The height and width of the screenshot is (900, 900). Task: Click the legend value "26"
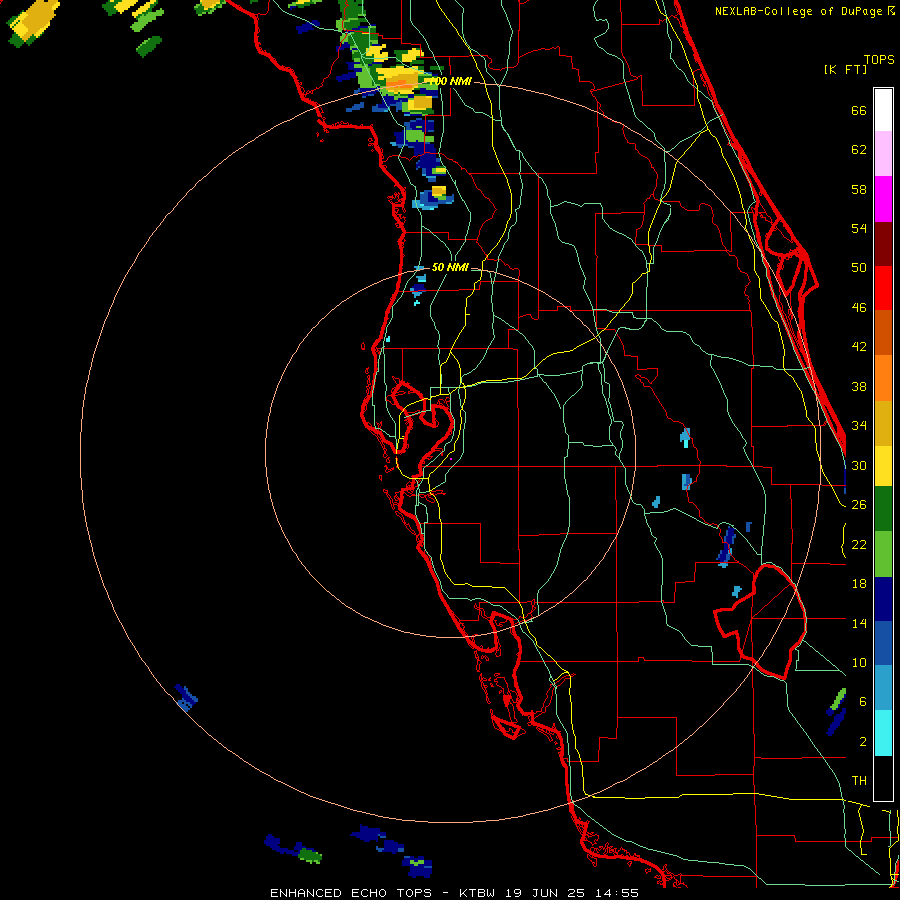click(859, 505)
